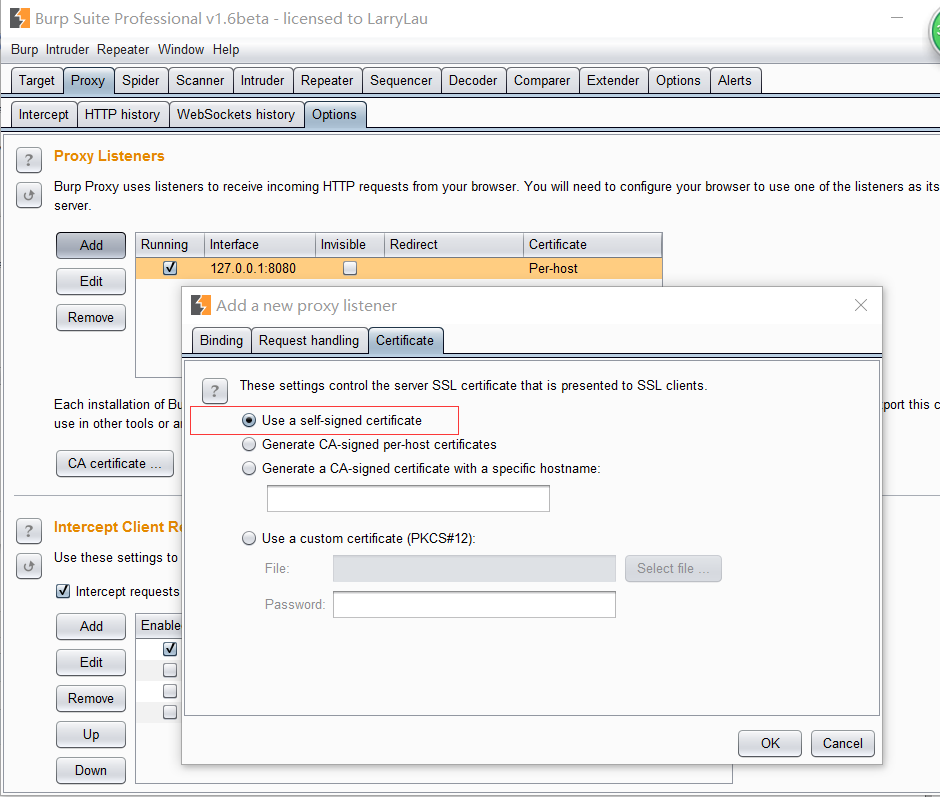Open the Intercept sub-tab
940x797 pixels.
click(44, 115)
